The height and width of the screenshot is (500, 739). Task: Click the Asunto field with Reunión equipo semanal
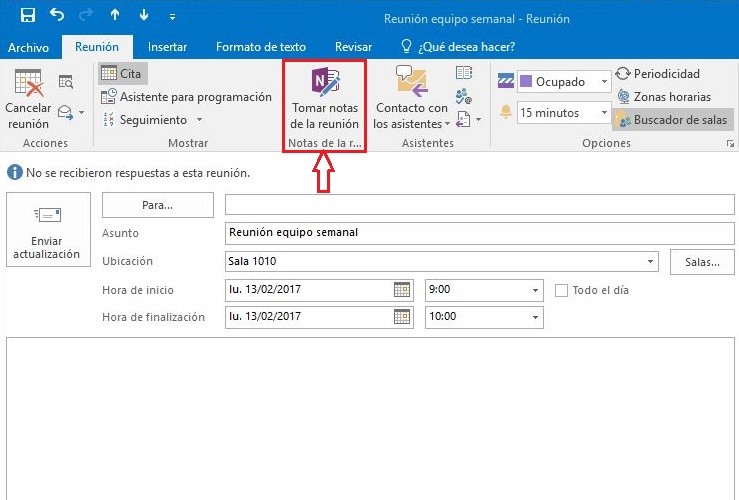click(479, 233)
